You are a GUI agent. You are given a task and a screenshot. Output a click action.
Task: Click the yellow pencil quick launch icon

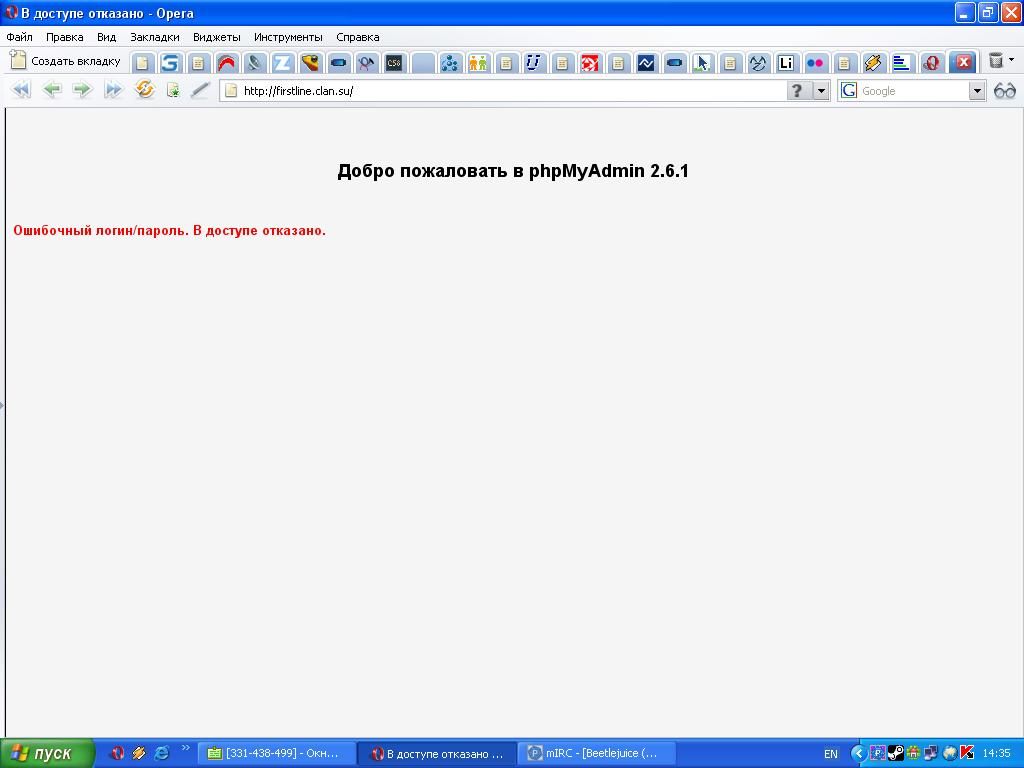(x=139, y=753)
